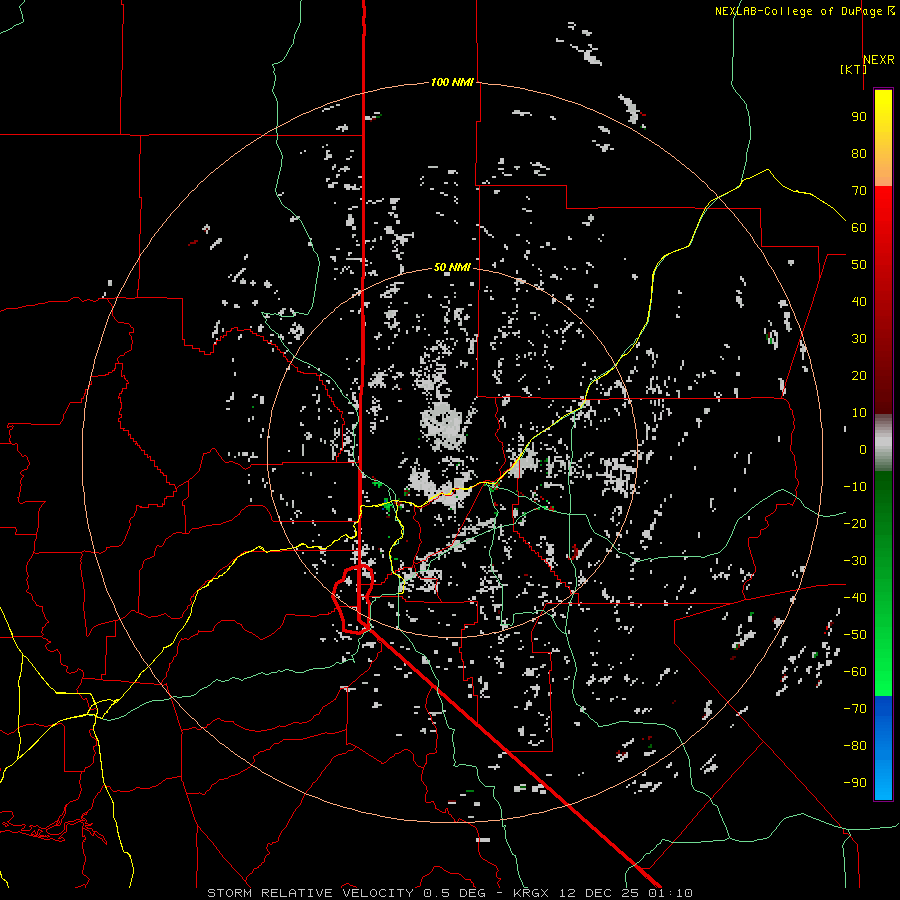Select the 60 label on the color scale
This screenshot has width=900, height=900.
859,228
